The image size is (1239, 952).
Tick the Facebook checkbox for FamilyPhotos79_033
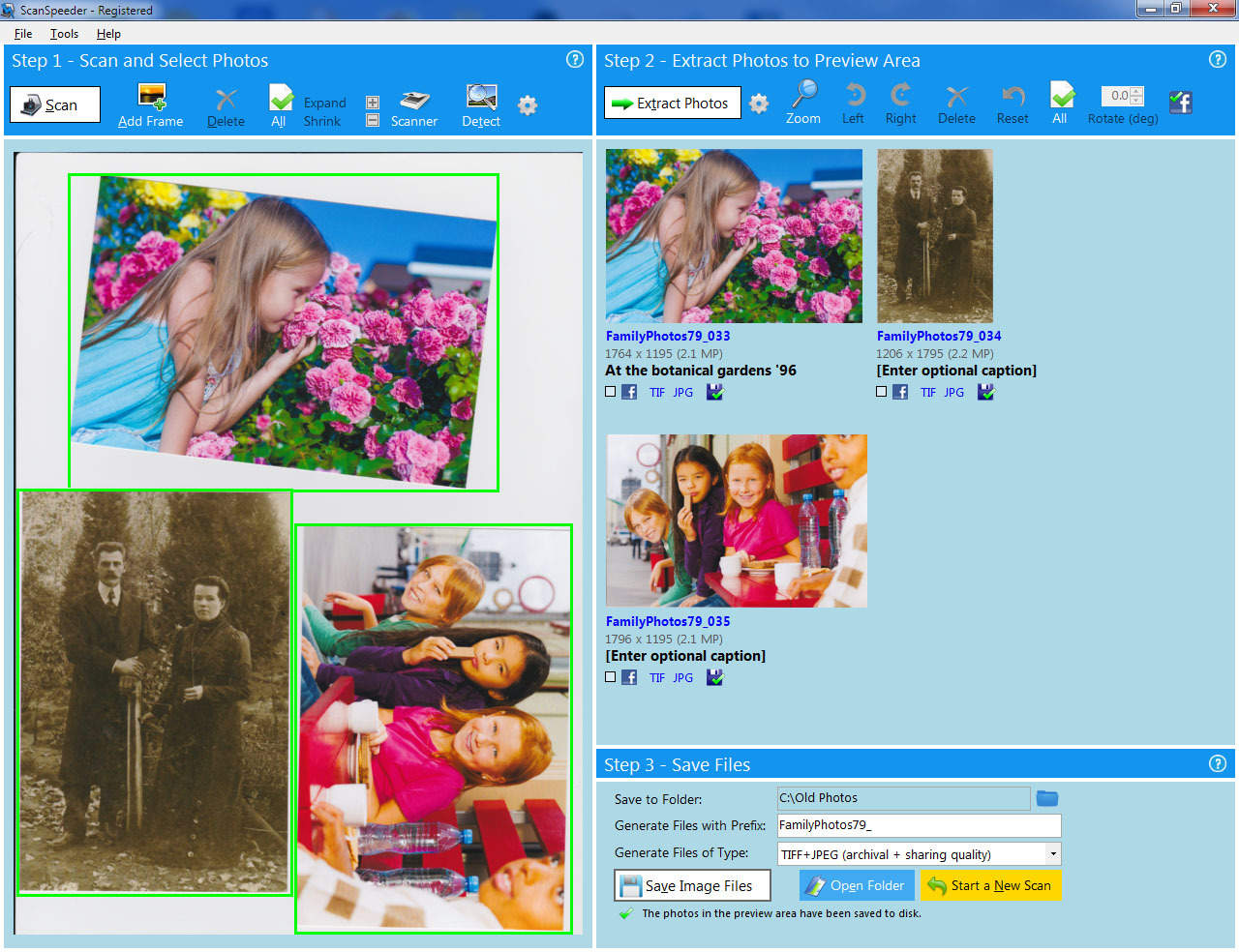(611, 392)
